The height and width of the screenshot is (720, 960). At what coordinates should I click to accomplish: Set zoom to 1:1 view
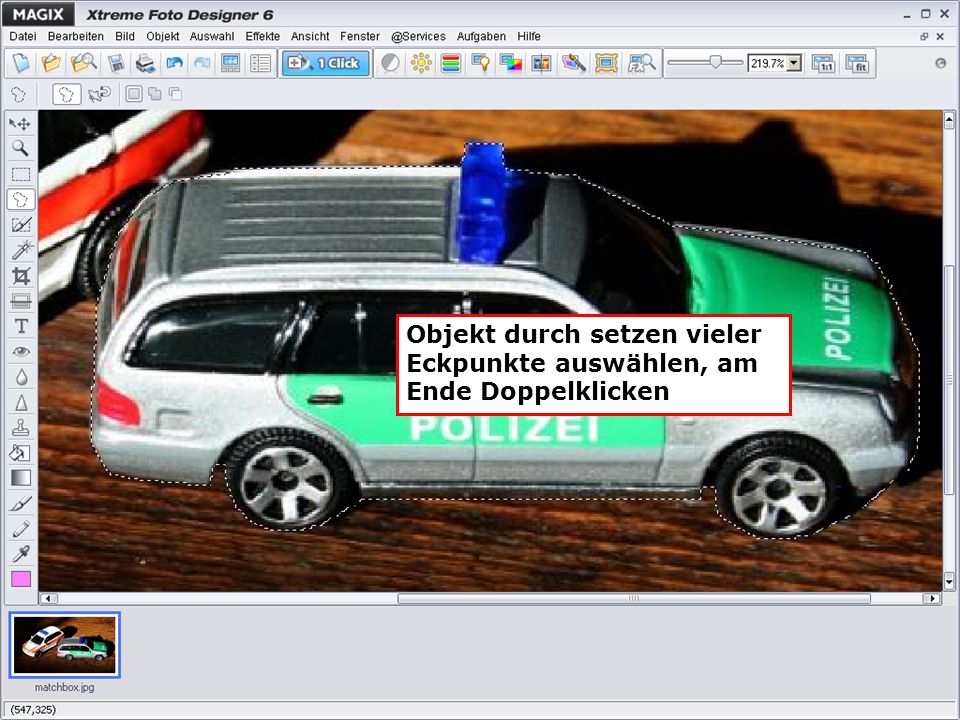(x=823, y=63)
